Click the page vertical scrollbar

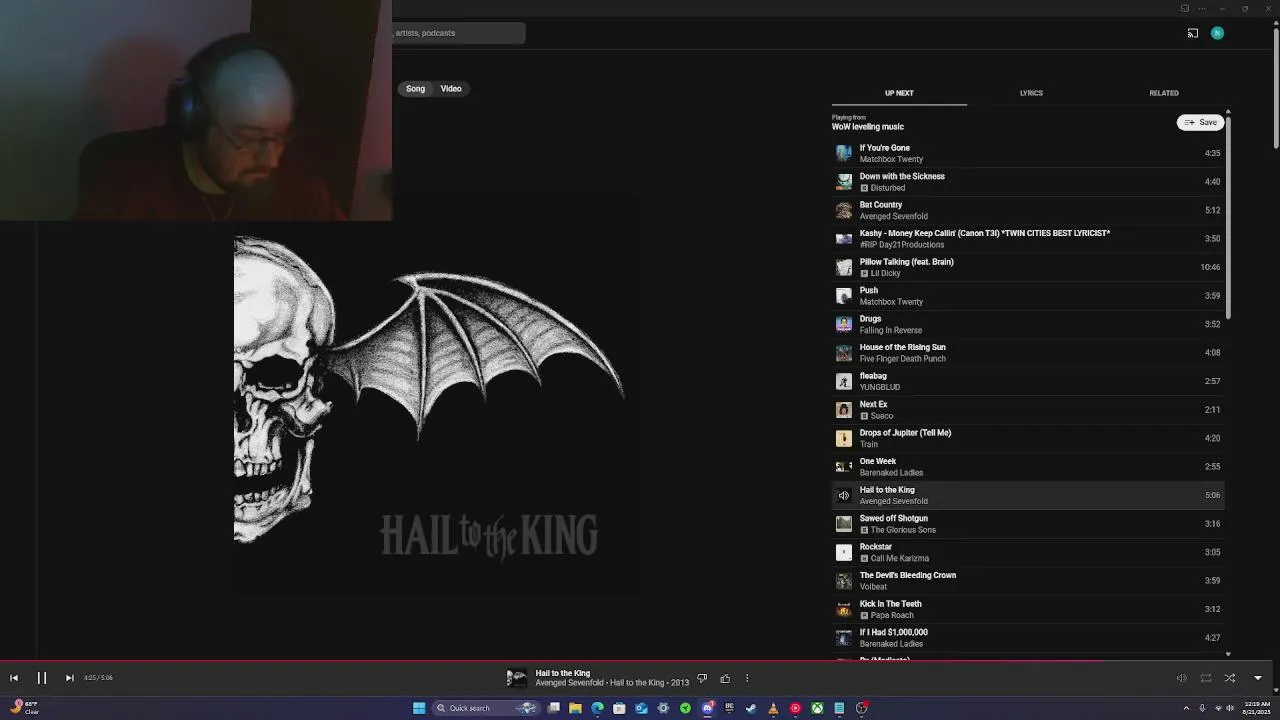click(1275, 90)
